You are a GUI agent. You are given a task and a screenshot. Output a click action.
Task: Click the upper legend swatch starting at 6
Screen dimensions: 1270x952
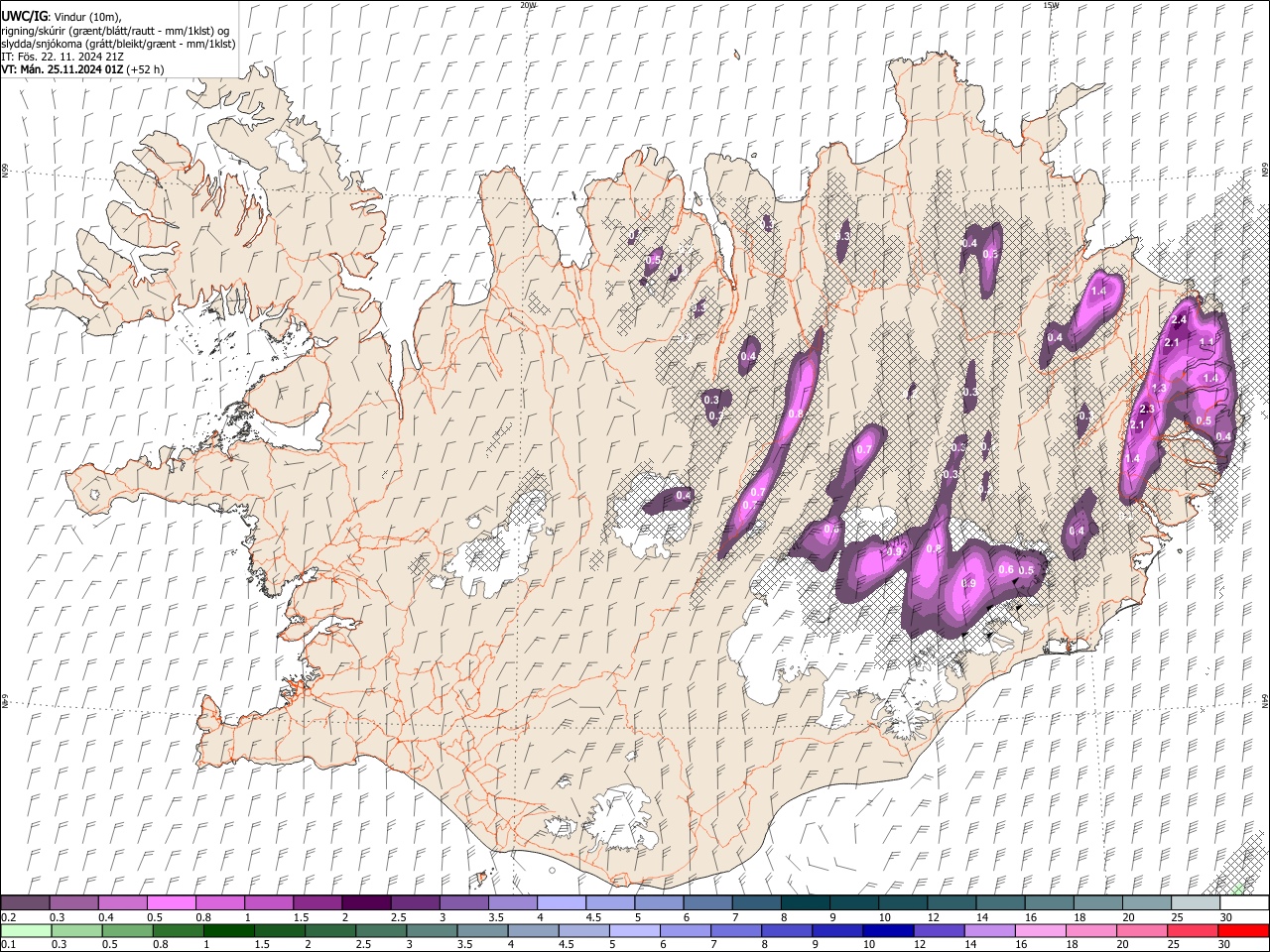pyautogui.click(x=707, y=902)
